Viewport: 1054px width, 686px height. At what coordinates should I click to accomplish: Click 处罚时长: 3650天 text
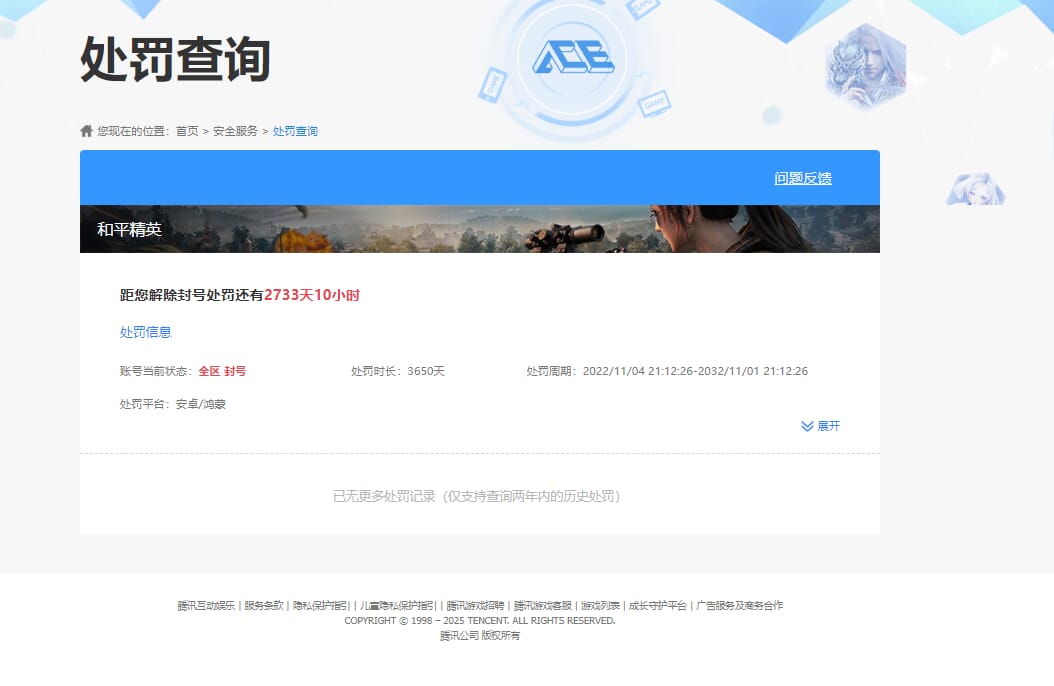coord(398,371)
